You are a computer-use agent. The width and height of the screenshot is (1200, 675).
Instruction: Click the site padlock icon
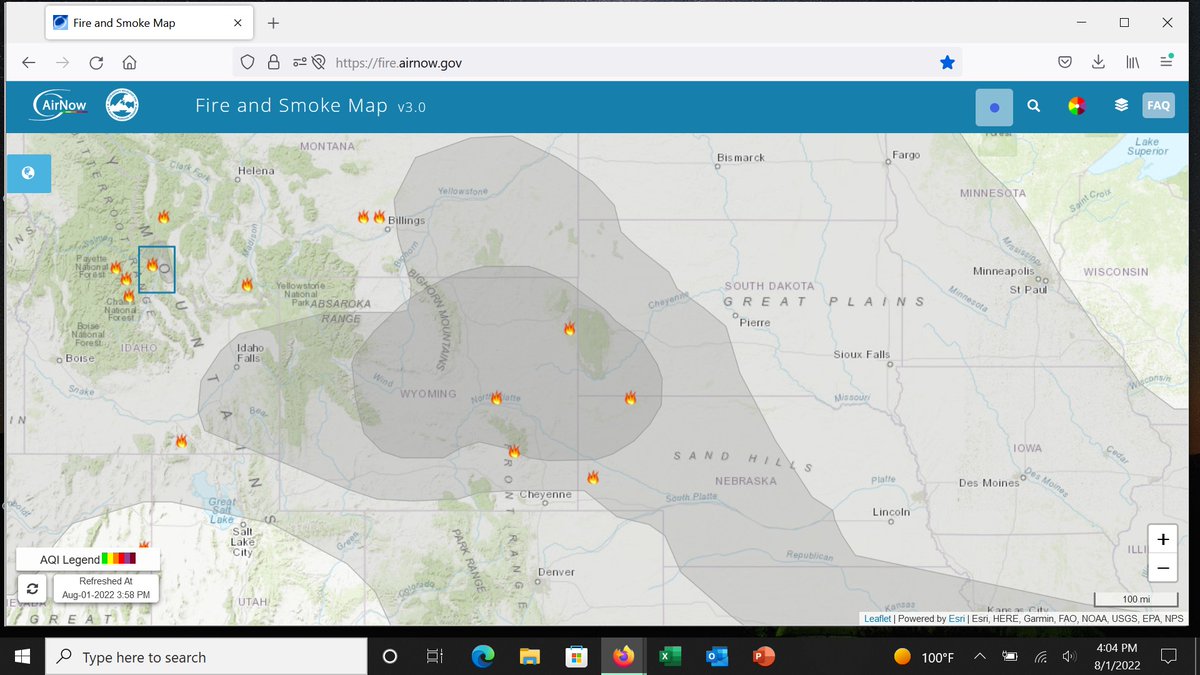pyautogui.click(x=273, y=62)
